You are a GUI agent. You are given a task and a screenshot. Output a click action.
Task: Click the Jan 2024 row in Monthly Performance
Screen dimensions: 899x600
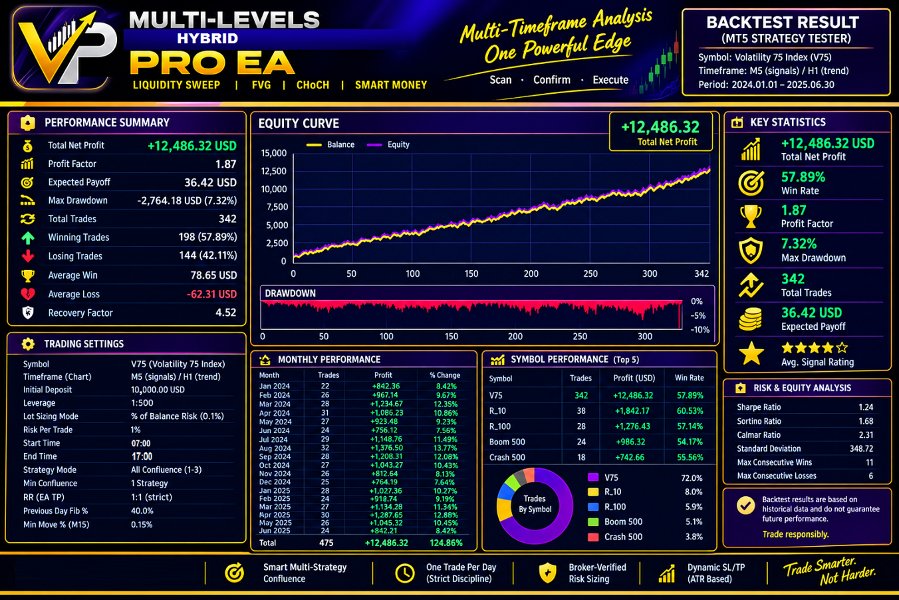pos(362,387)
